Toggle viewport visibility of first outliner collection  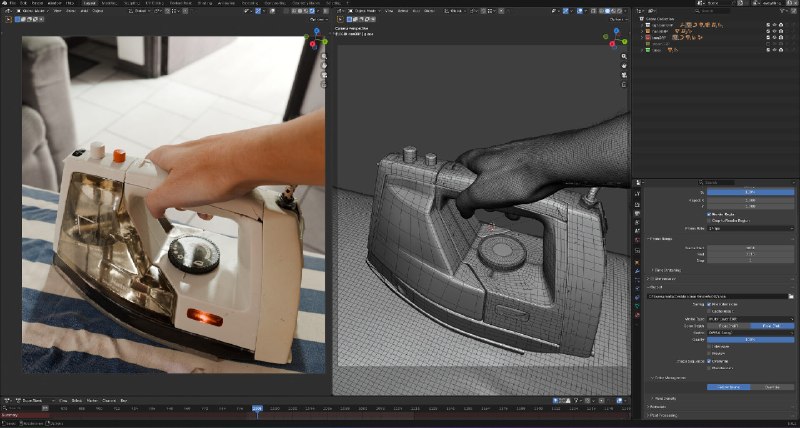coord(774,24)
